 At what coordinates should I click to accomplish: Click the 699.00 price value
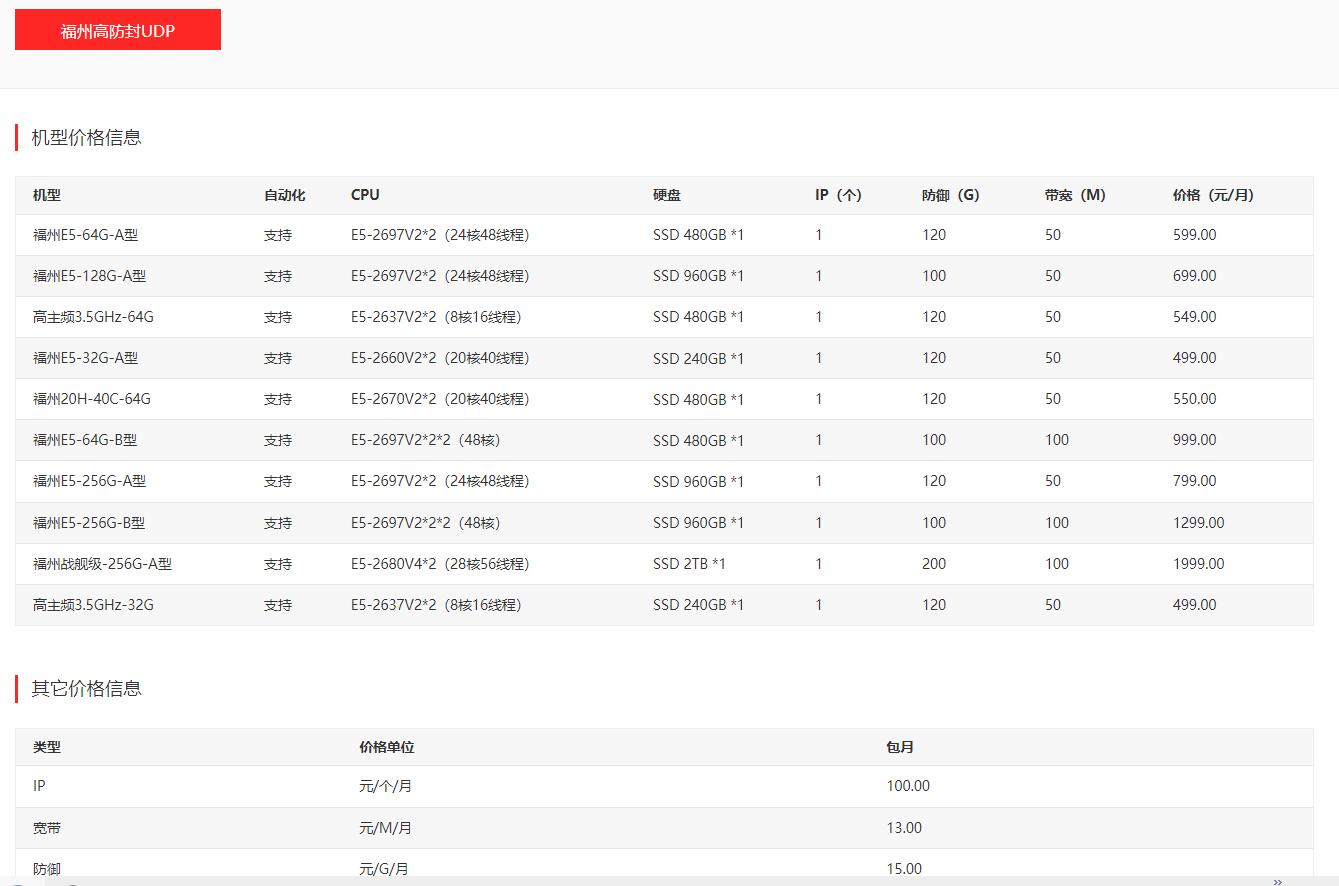pos(1194,276)
